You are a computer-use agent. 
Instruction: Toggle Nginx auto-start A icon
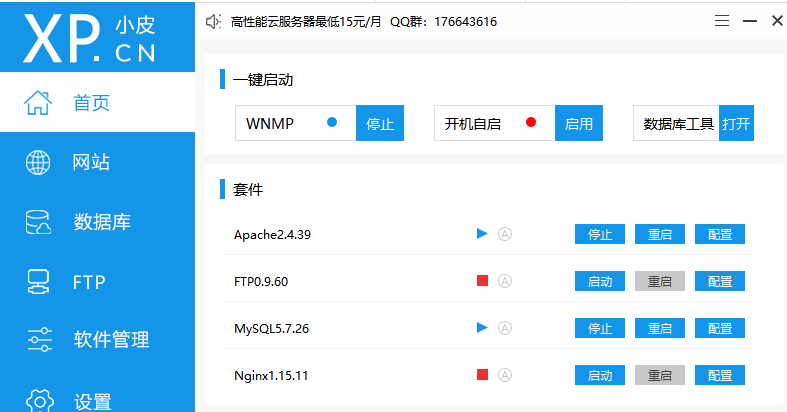(505, 375)
